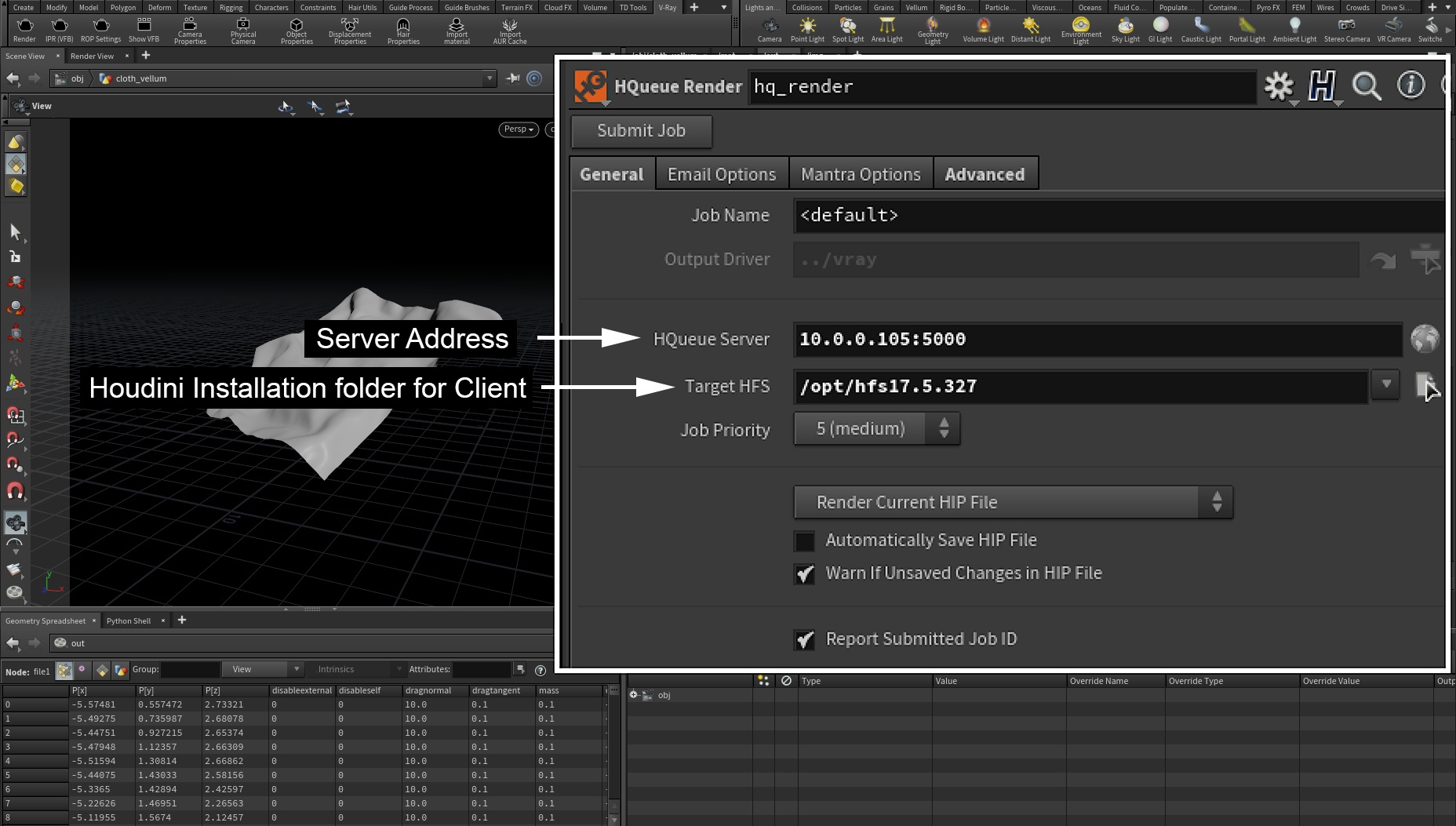Screen dimensions: 1456x826
Task: Click the hq_render node name field
Action: pos(1003,86)
